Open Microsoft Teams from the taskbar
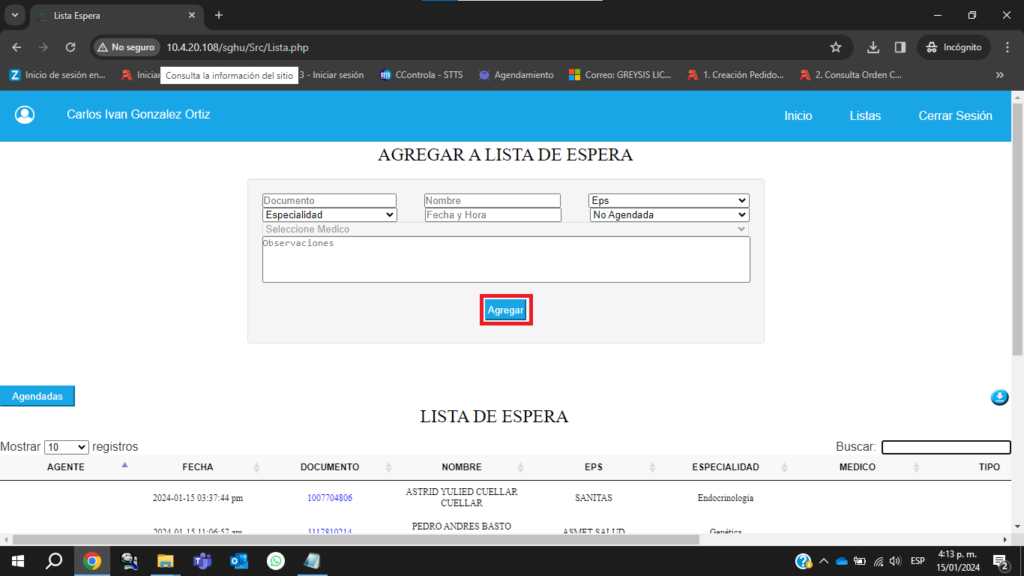 pyautogui.click(x=202, y=561)
